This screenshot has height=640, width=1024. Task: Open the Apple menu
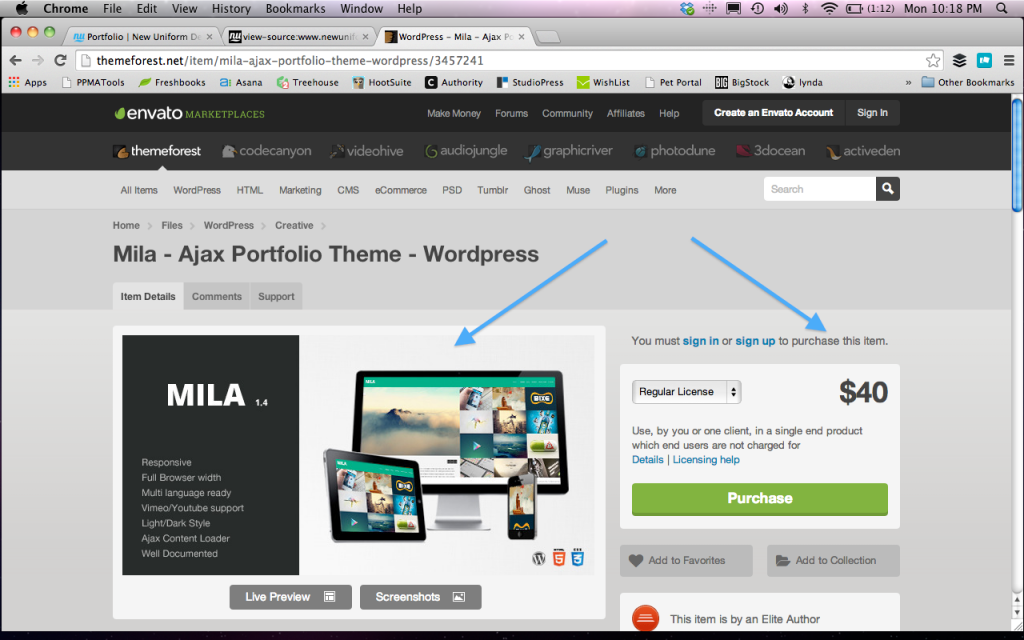click(22, 8)
